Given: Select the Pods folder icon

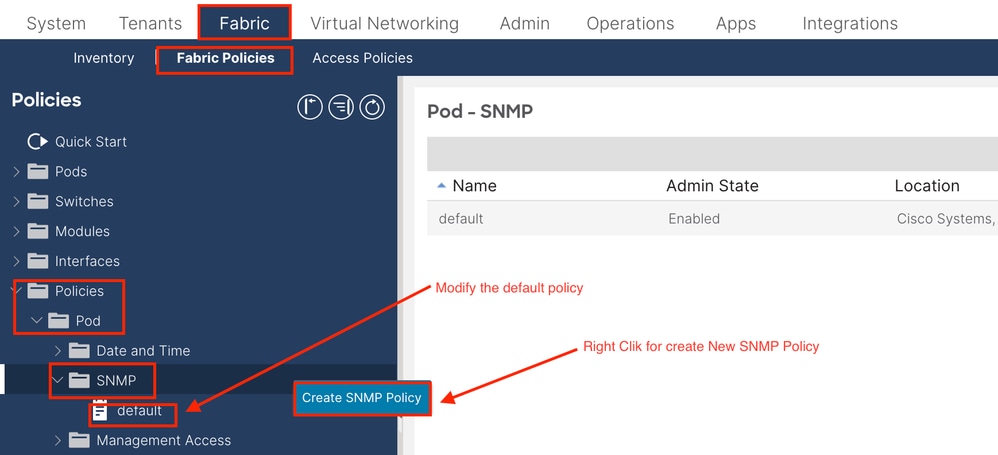Looking at the screenshot, I should pos(38,171).
